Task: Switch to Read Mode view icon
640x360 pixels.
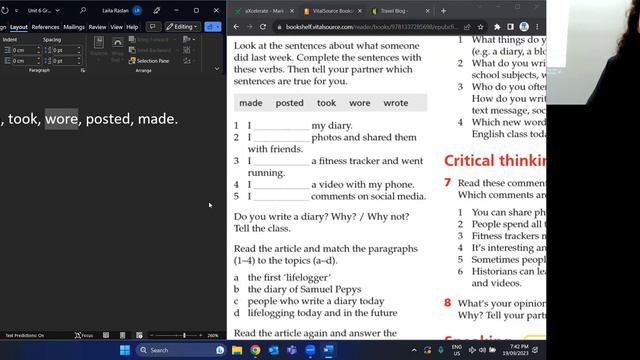Action: point(106,335)
